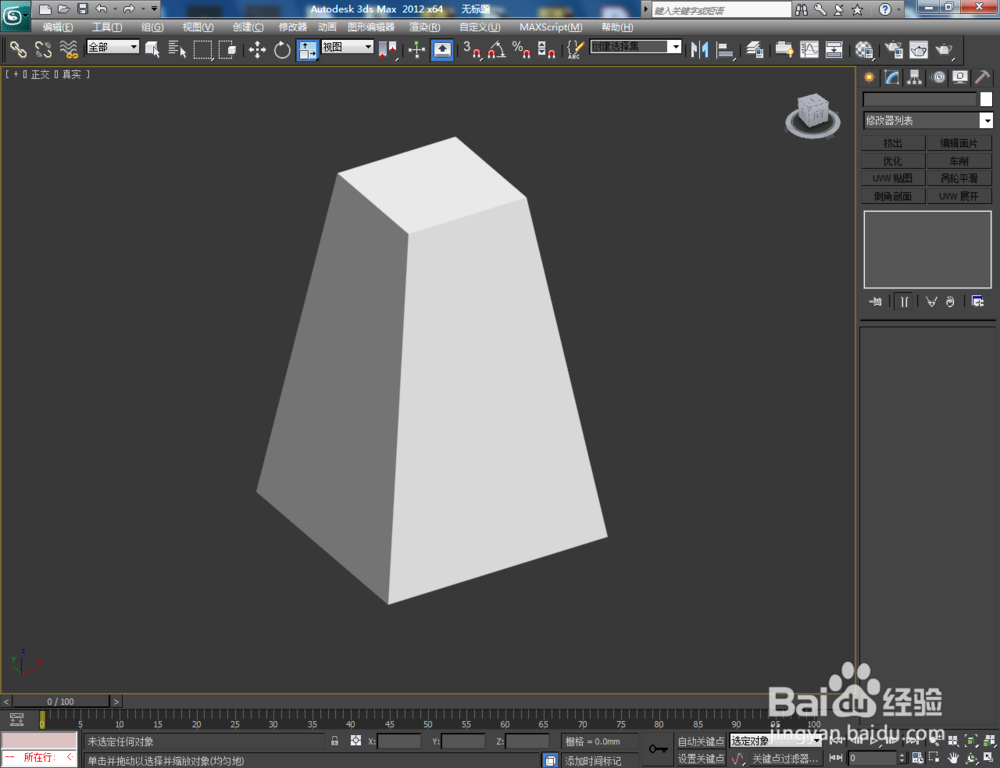
Task: Apply the 车削 lathe modifier button
Action: tap(958, 161)
